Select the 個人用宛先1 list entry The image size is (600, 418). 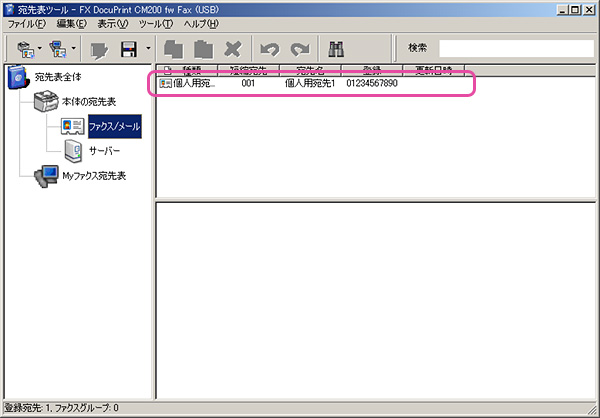coord(308,84)
